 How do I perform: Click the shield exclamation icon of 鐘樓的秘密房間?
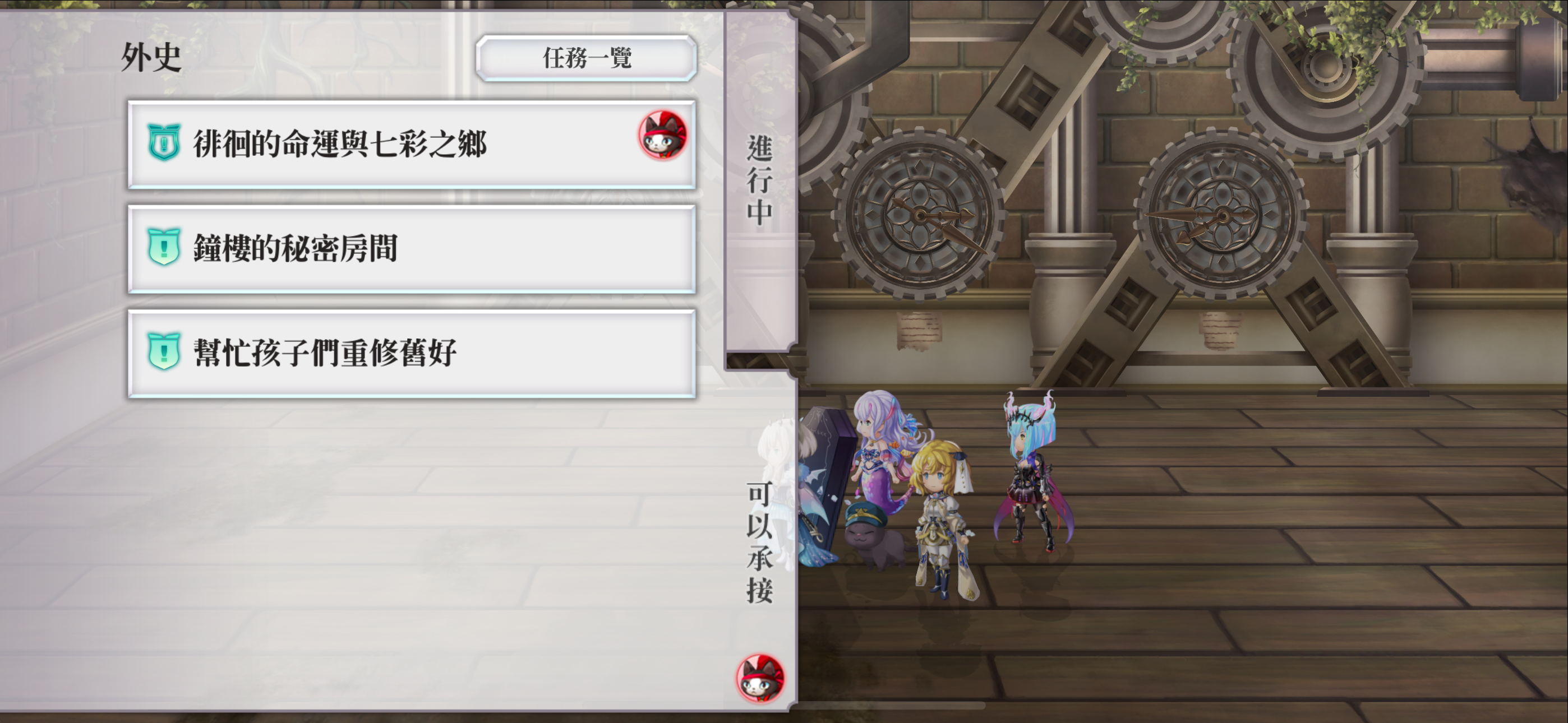coord(164,247)
